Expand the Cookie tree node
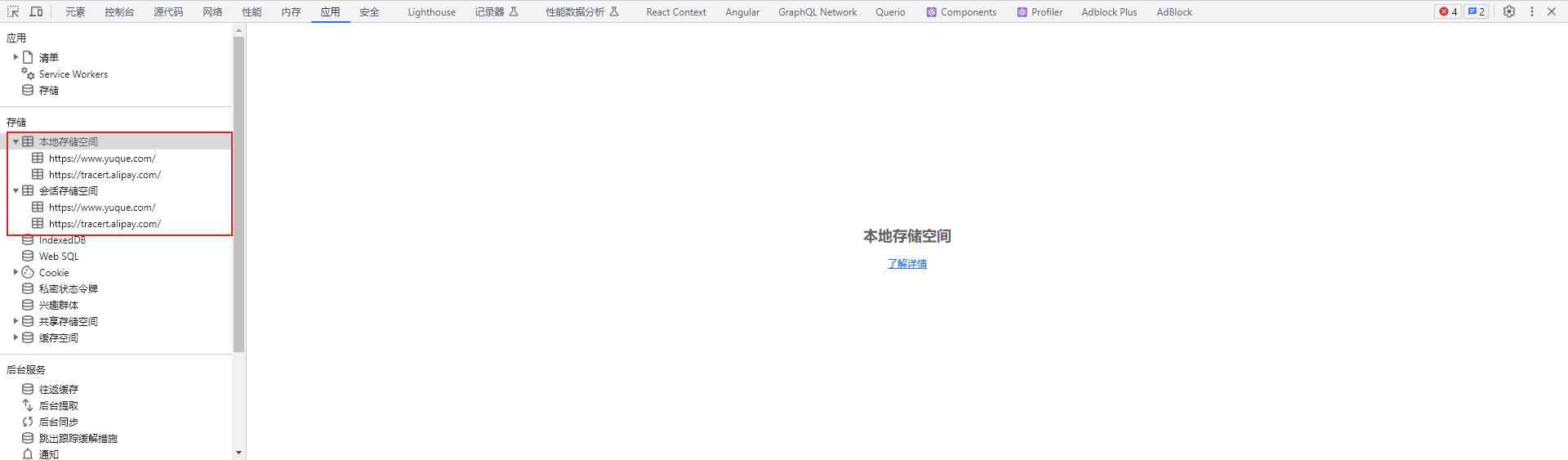The width and height of the screenshot is (1568, 460). (16, 272)
